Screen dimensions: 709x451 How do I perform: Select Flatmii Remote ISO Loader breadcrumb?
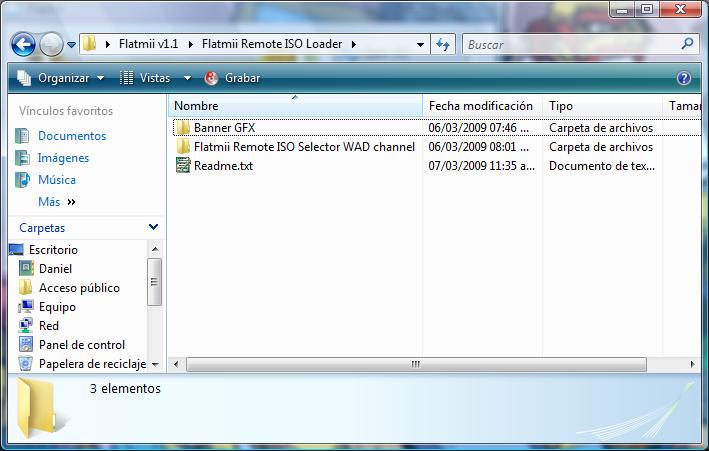coord(272,44)
